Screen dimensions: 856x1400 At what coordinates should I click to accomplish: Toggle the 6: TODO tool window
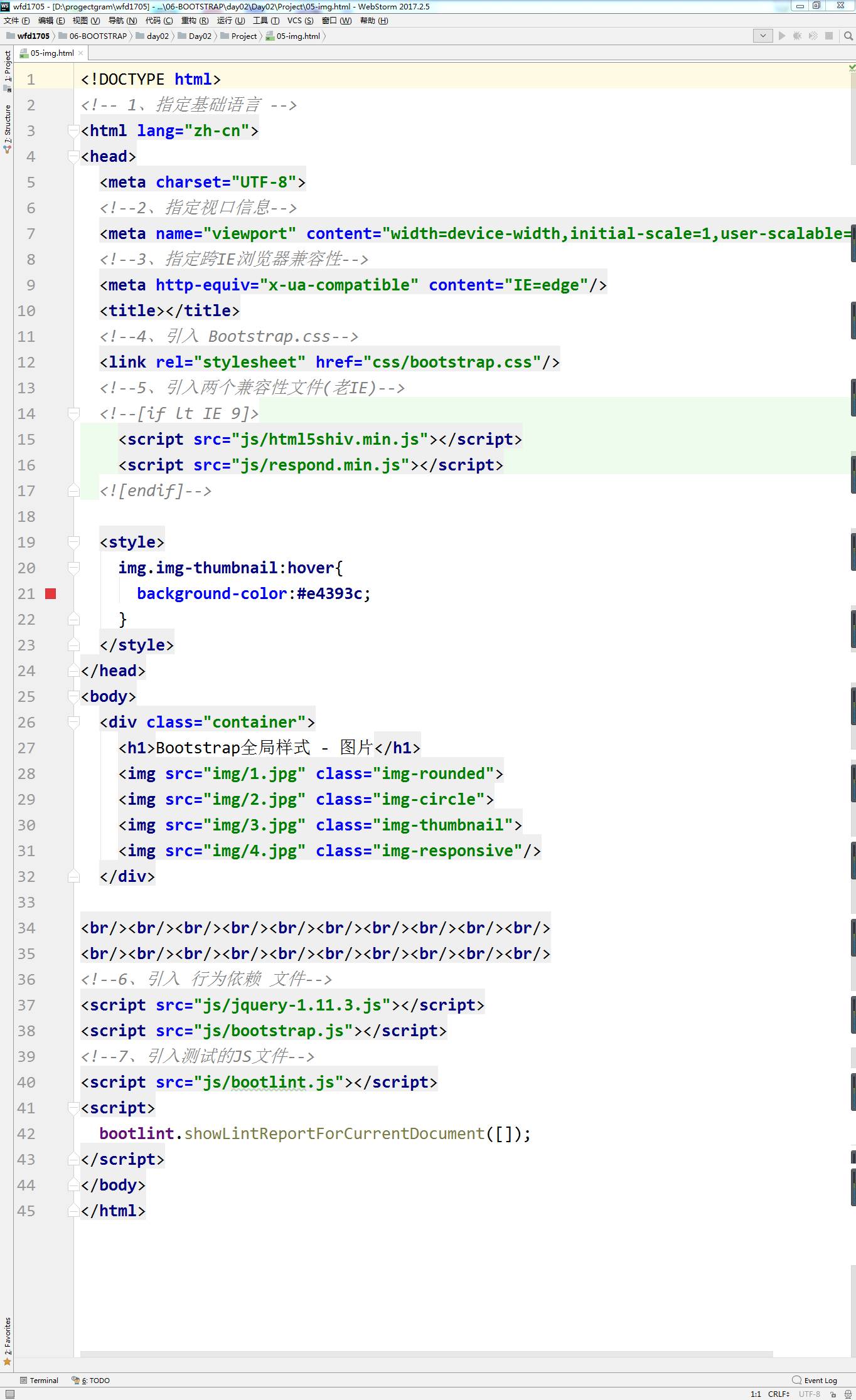point(91,1380)
